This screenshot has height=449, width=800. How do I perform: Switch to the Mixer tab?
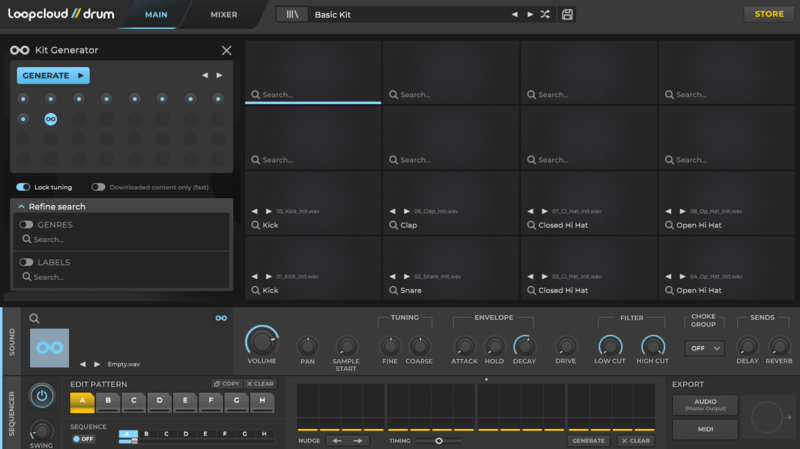coord(223,15)
